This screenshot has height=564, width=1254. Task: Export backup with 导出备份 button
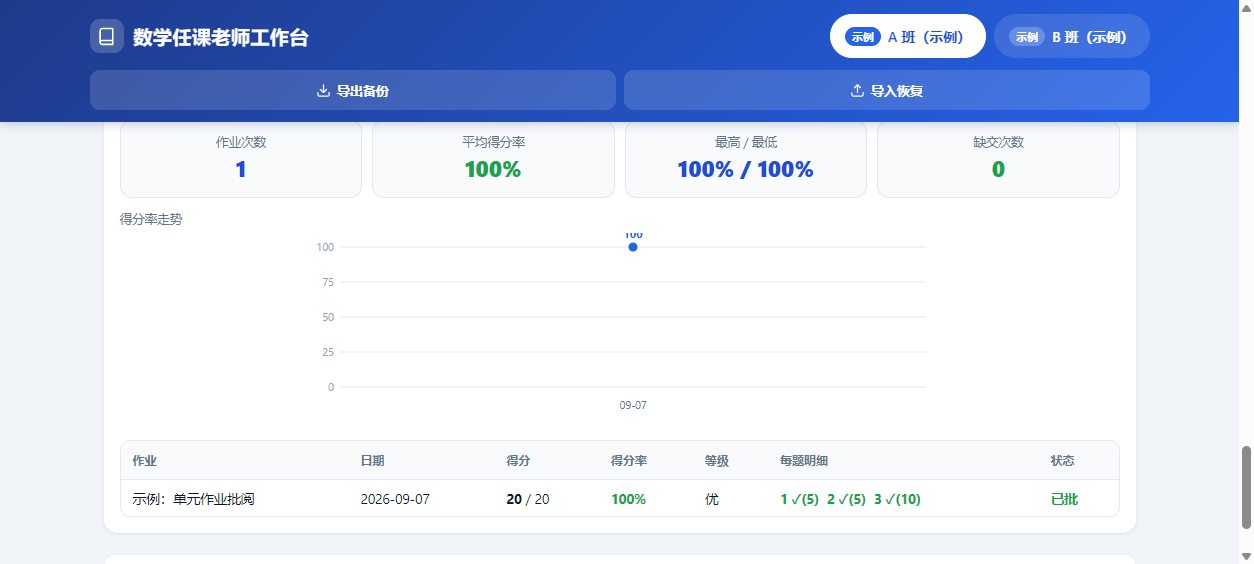pyautogui.click(x=353, y=90)
